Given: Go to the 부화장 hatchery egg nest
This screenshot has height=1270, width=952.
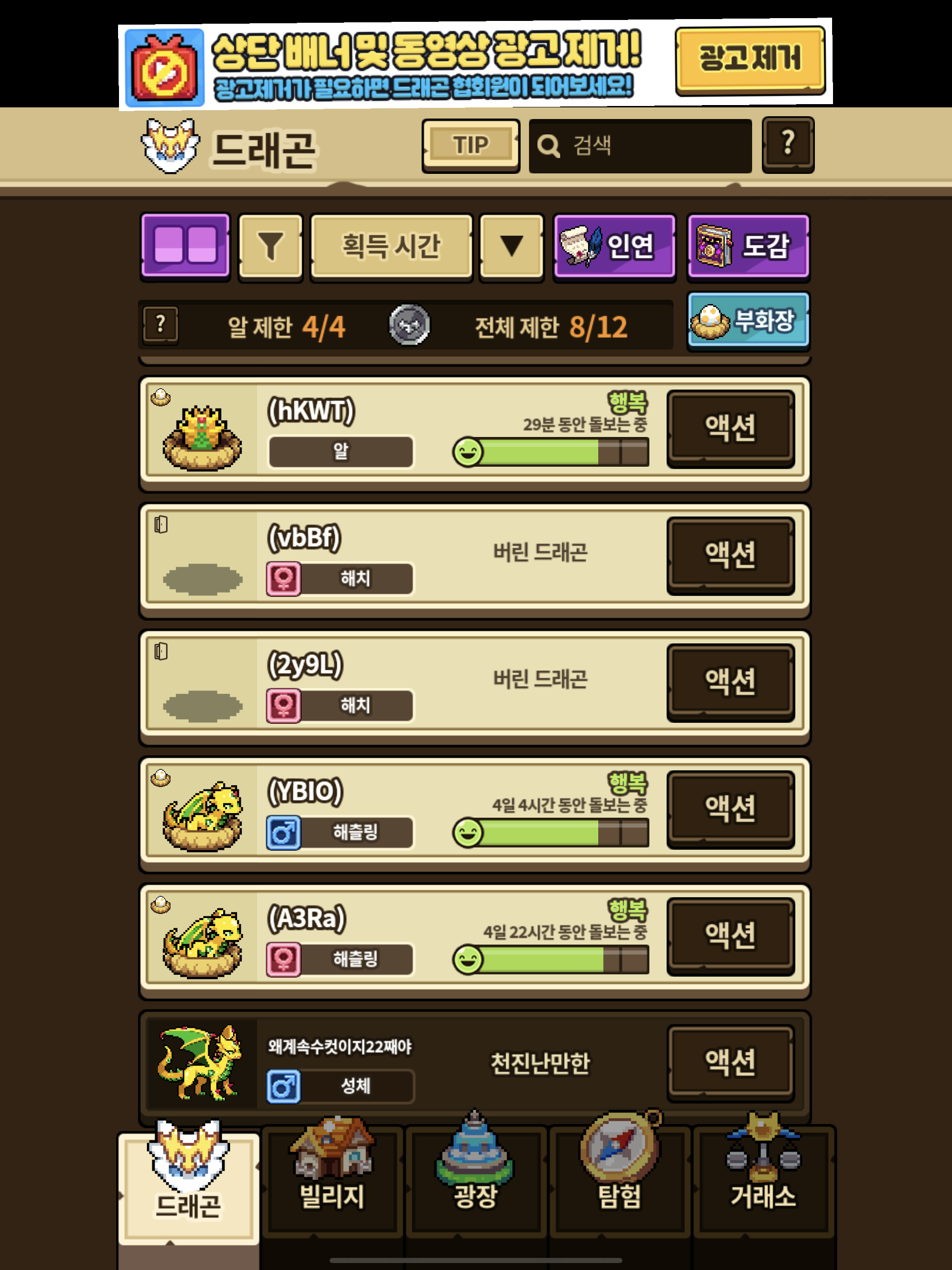Looking at the screenshot, I should point(748,321).
